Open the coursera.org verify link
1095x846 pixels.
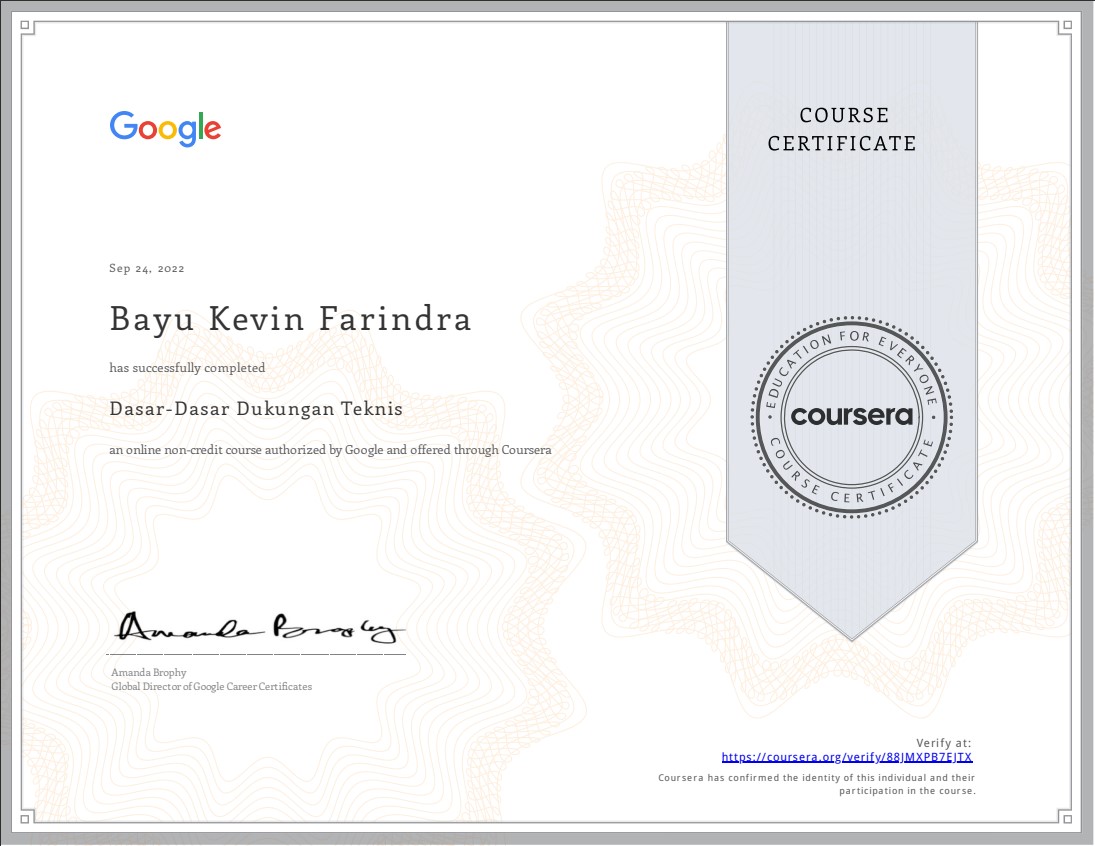point(846,758)
